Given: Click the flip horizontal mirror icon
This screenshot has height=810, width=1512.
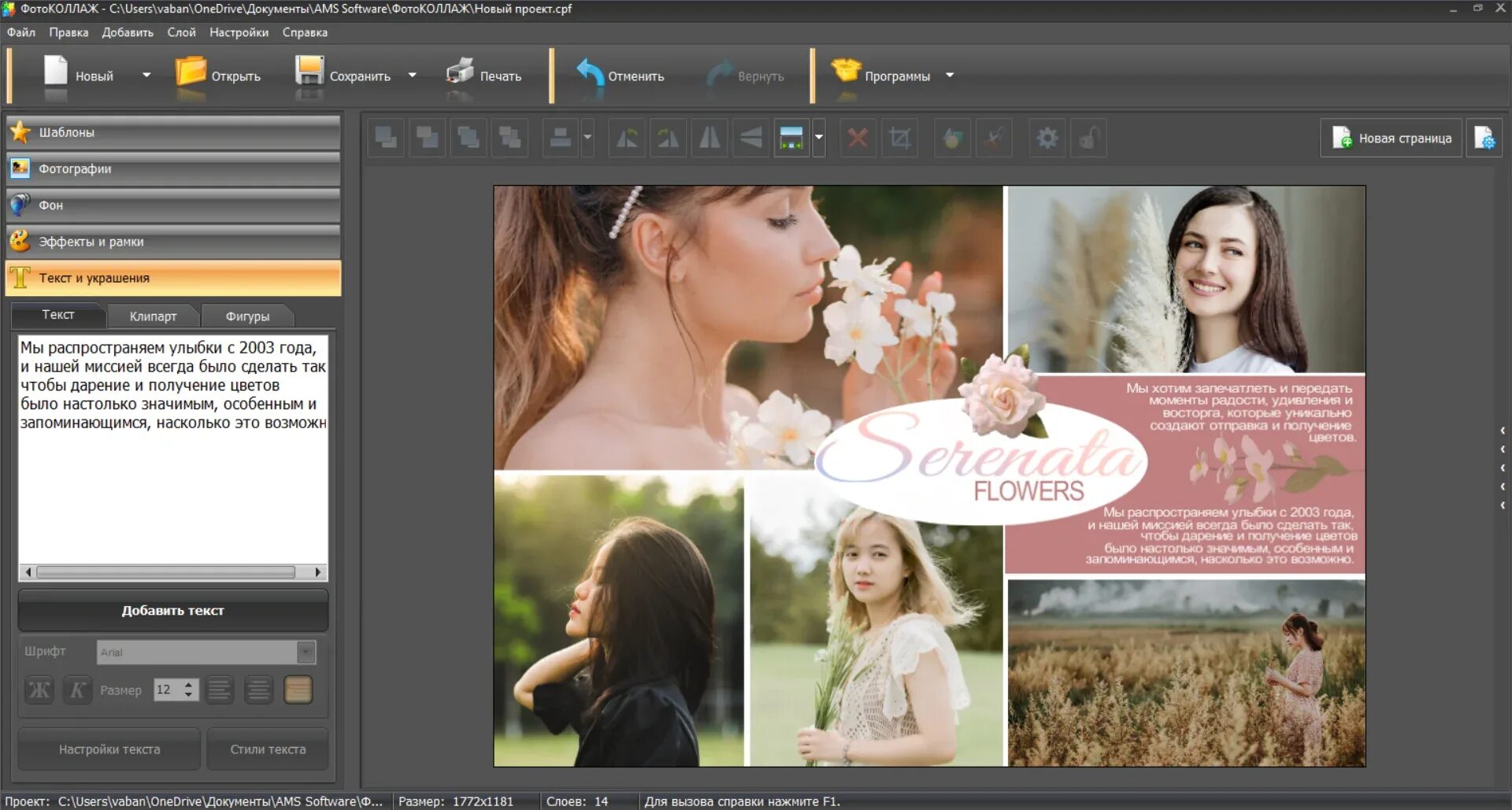Looking at the screenshot, I should click(710, 139).
